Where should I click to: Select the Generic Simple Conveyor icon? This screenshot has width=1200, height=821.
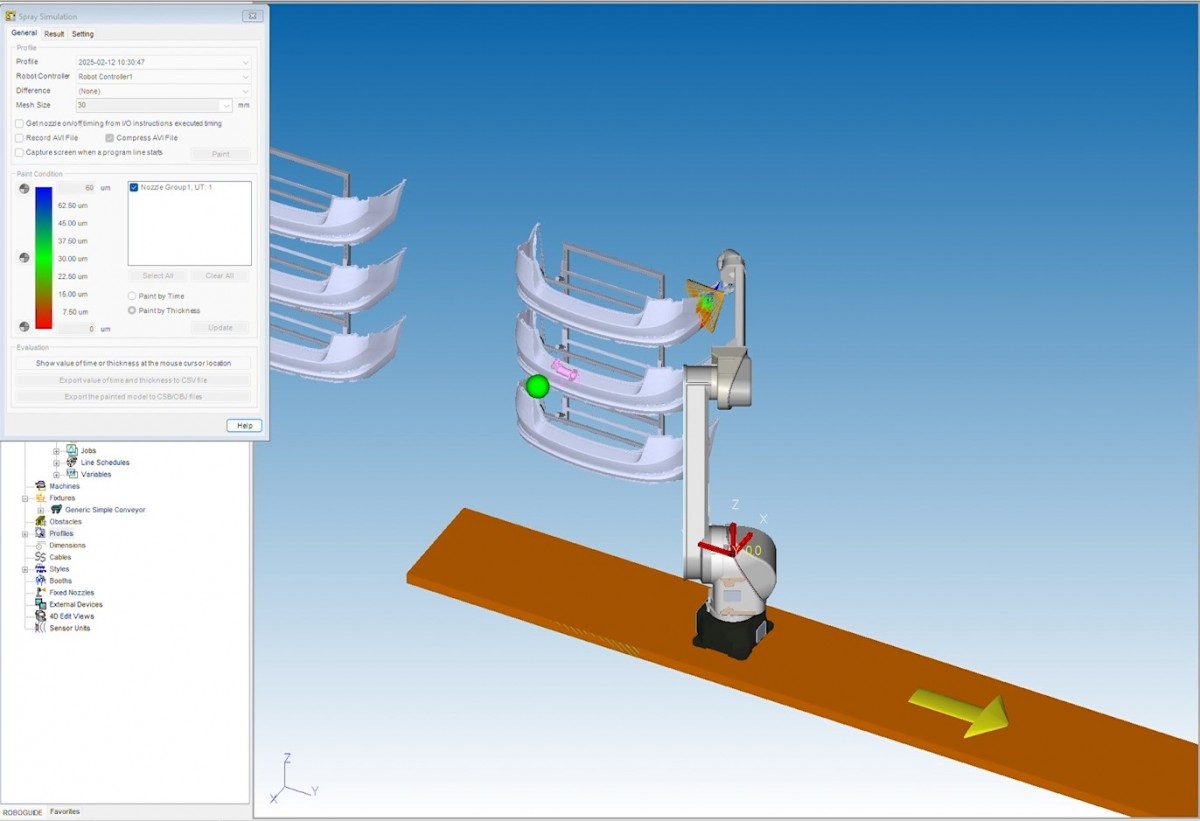point(57,510)
